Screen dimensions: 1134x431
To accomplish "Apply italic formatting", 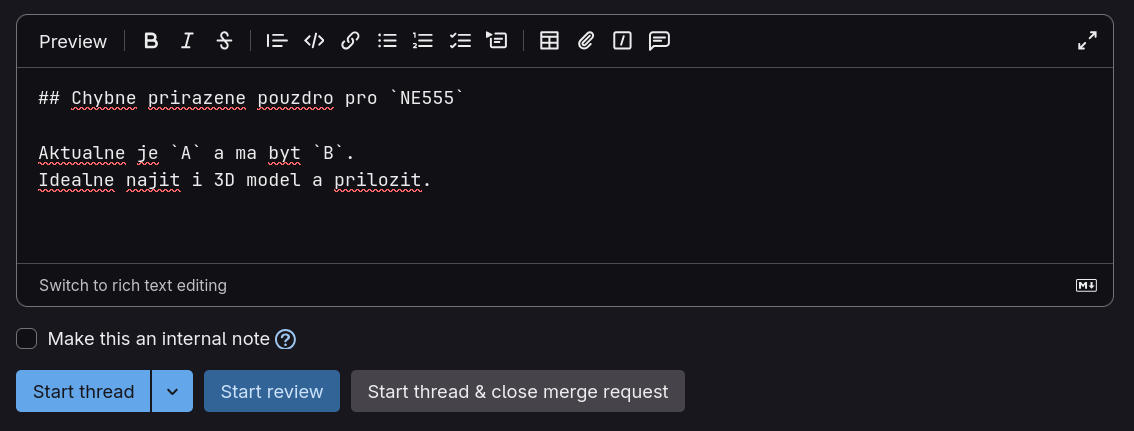I will point(187,41).
